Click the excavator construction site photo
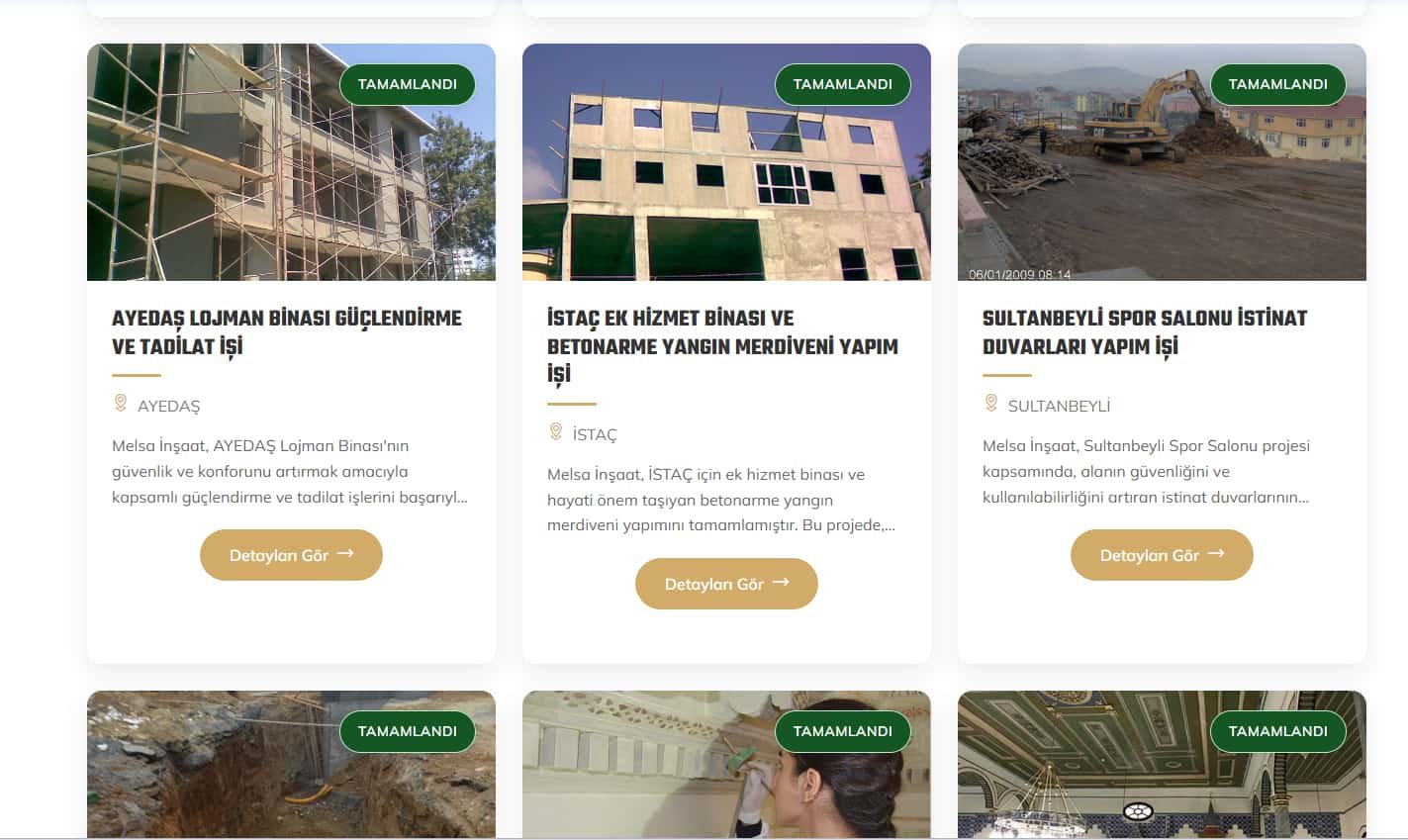This screenshot has width=1408, height=840. click(x=1162, y=162)
